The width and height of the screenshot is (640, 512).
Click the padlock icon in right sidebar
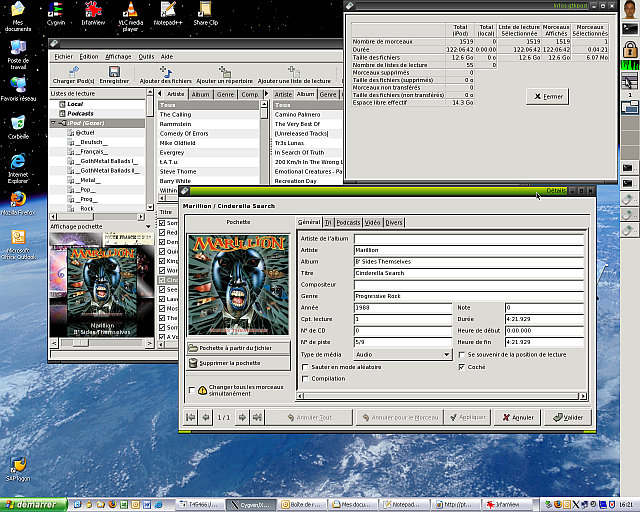point(630,49)
